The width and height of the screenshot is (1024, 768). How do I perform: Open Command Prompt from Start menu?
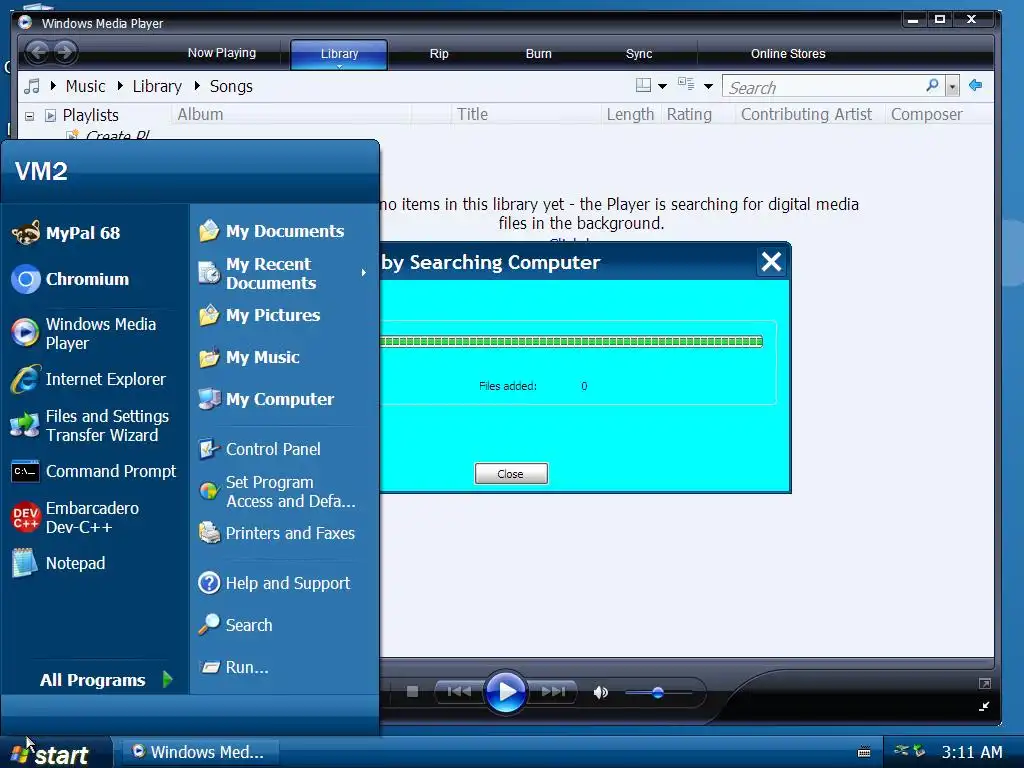pyautogui.click(x=95, y=471)
